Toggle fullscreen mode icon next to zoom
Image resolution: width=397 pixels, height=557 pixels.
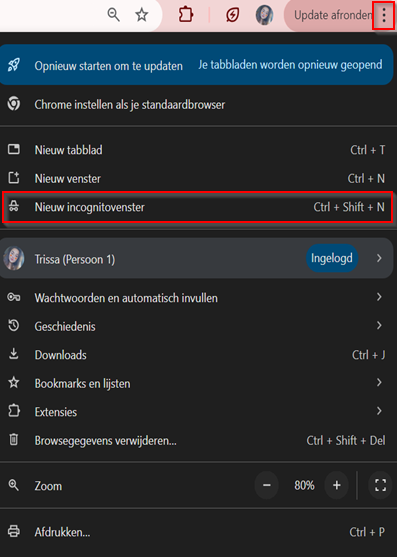(x=380, y=485)
